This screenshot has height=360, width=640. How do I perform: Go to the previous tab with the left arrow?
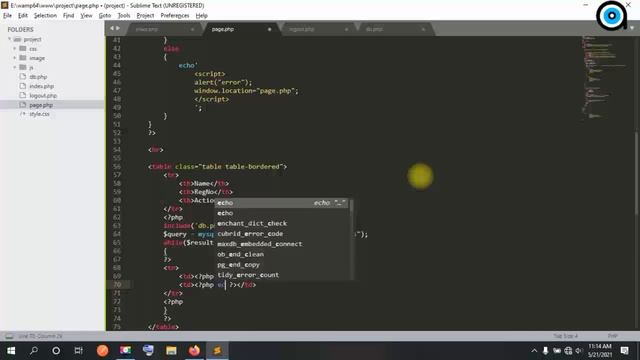[112, 28]
